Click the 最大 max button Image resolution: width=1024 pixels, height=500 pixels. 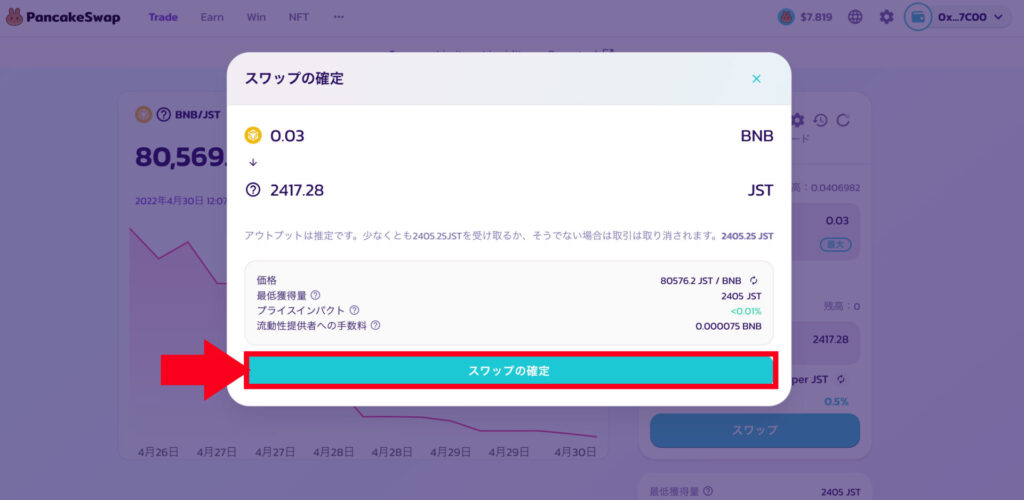click(x=835, y=245)
